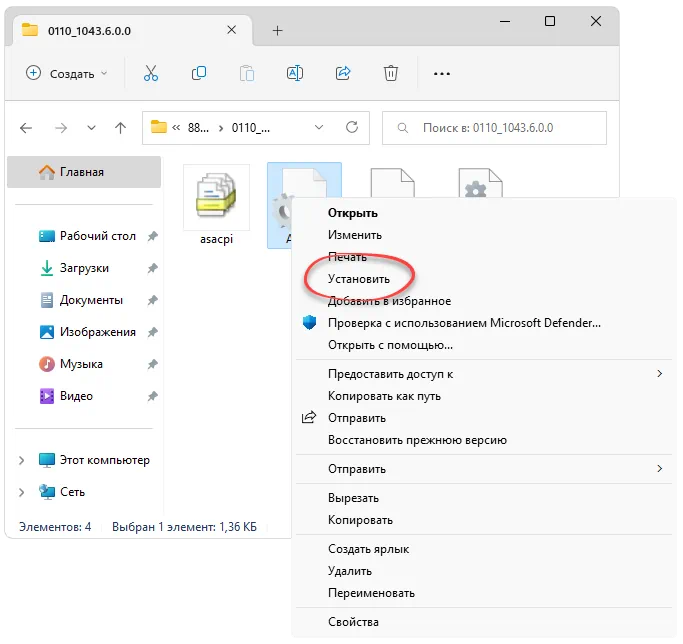This screenshot has width=683, height=644.
Task: Click the search field Поиск в: 0110_1043.6.0.0
Action: (x=494, y=128)
